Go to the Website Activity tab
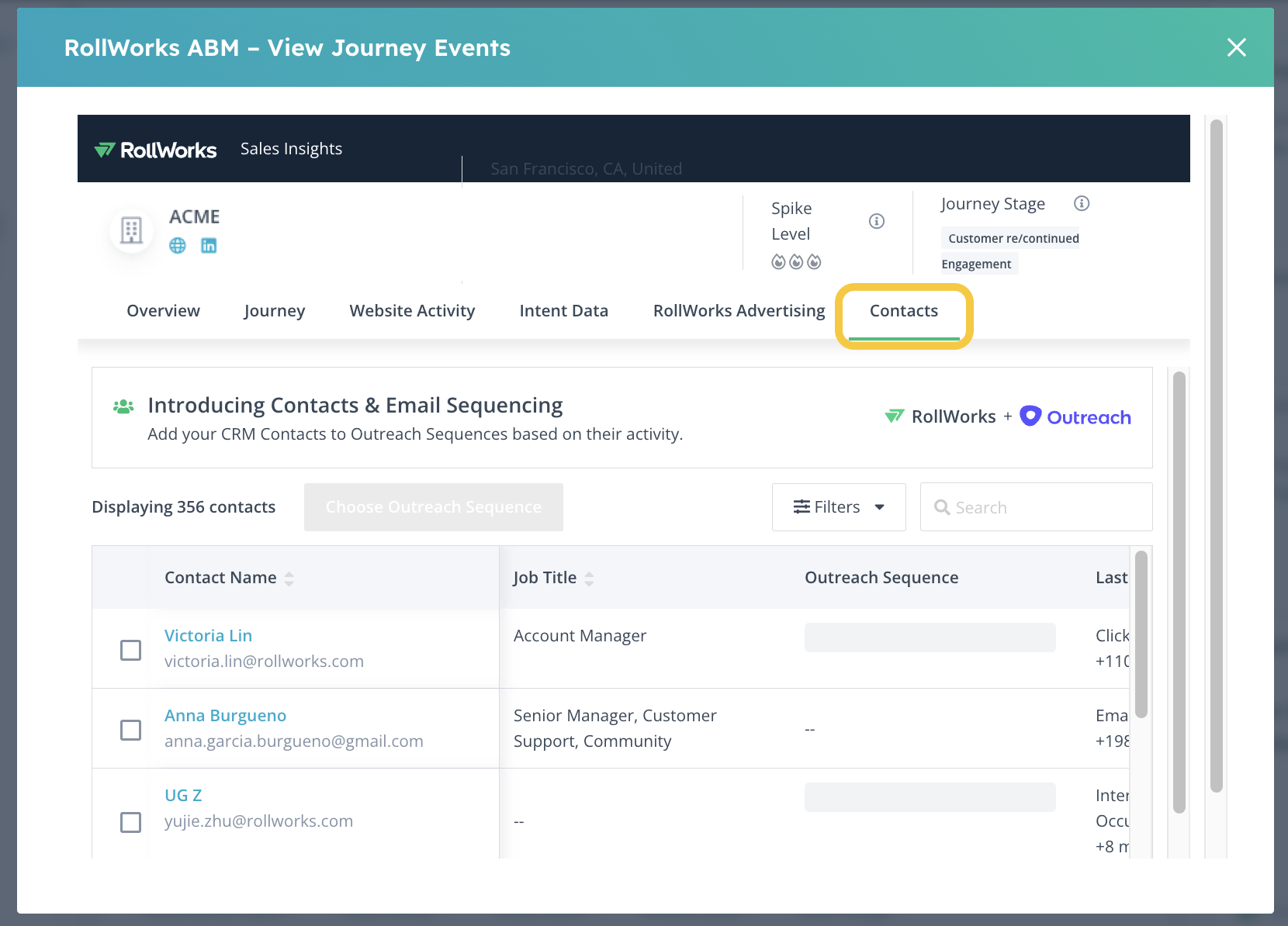1288x926 pixels. 412,311
